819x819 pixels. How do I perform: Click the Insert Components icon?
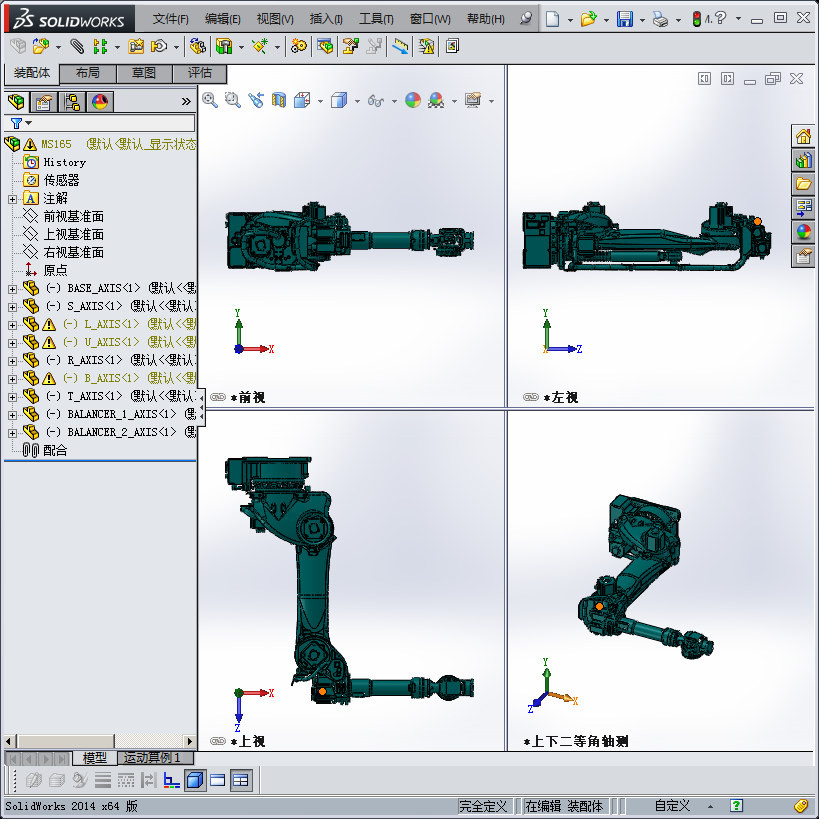(x=41, y=46)
